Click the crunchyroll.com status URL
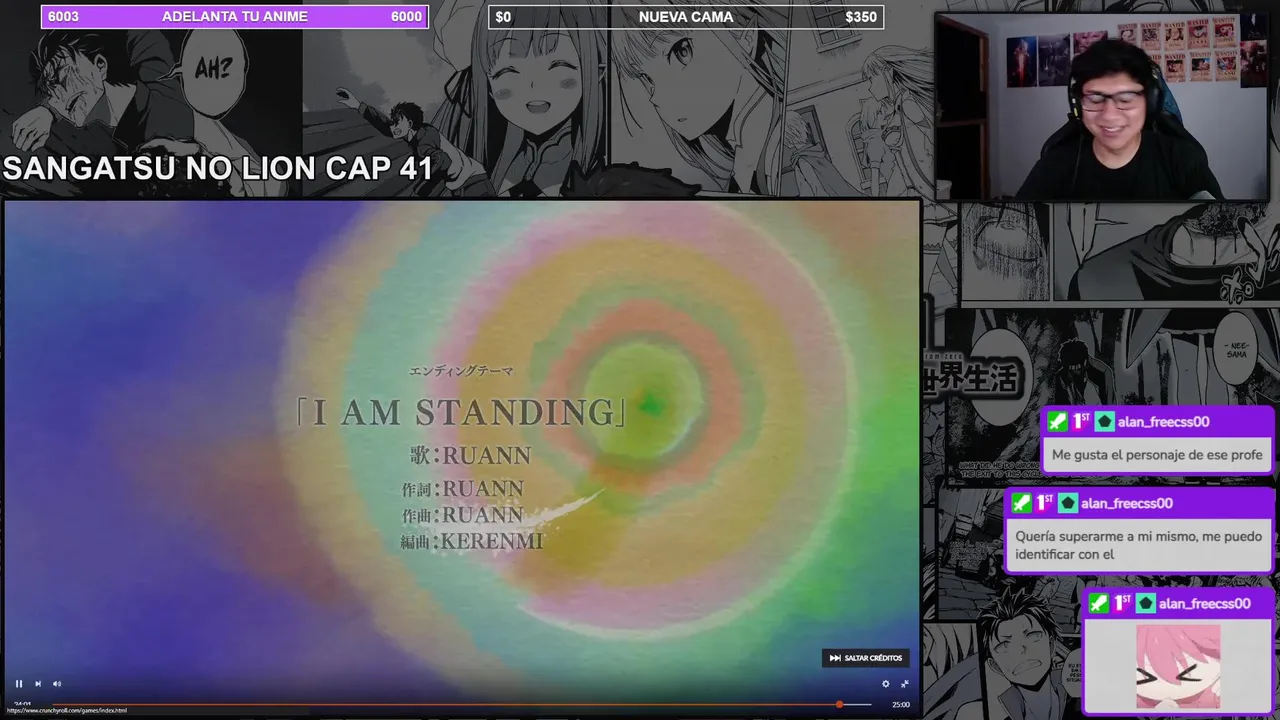 [x=67, y=711]
